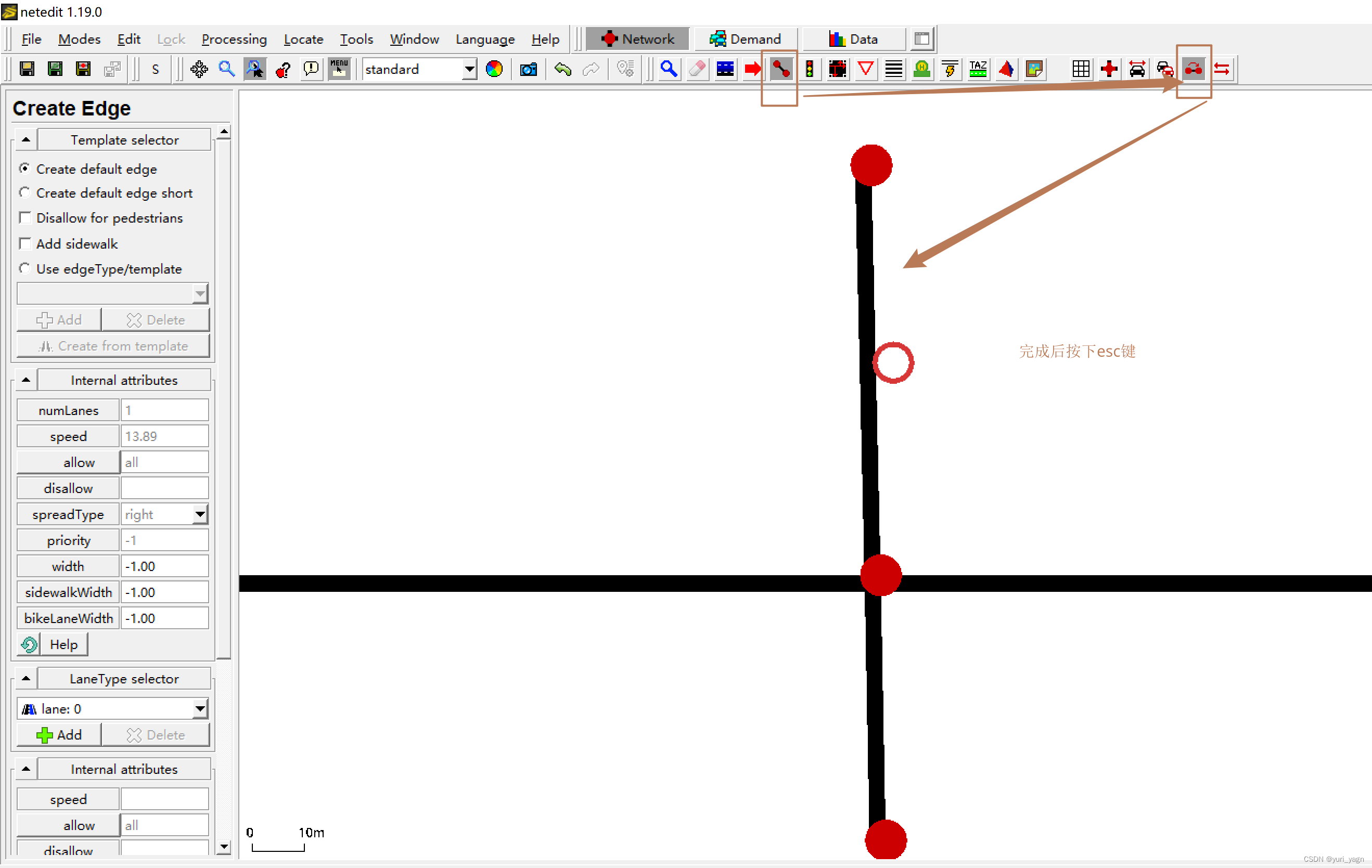Select the traffic light mode icon

click(x=809, y=70)
